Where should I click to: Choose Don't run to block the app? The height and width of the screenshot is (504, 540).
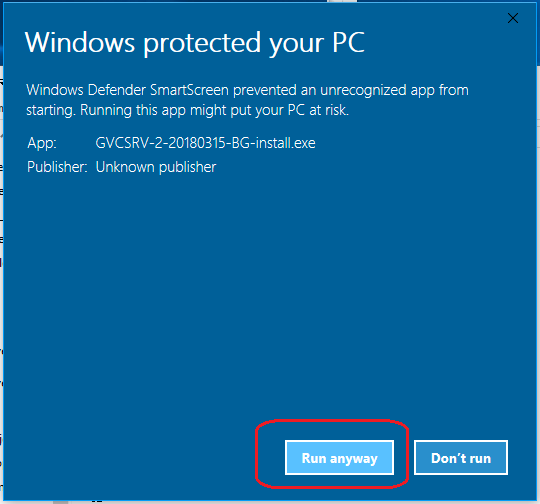coord(461,457)
